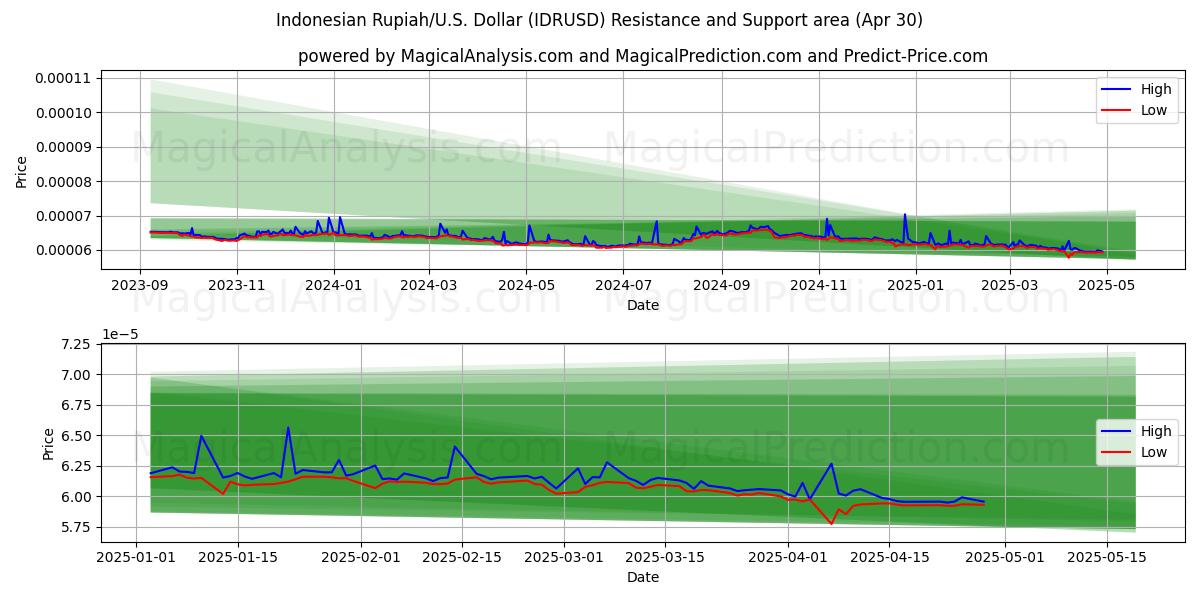Click the '2024-05' tick on top x-axis
This screenshot has width=1200, height=600.
click(x=526, y=285)
